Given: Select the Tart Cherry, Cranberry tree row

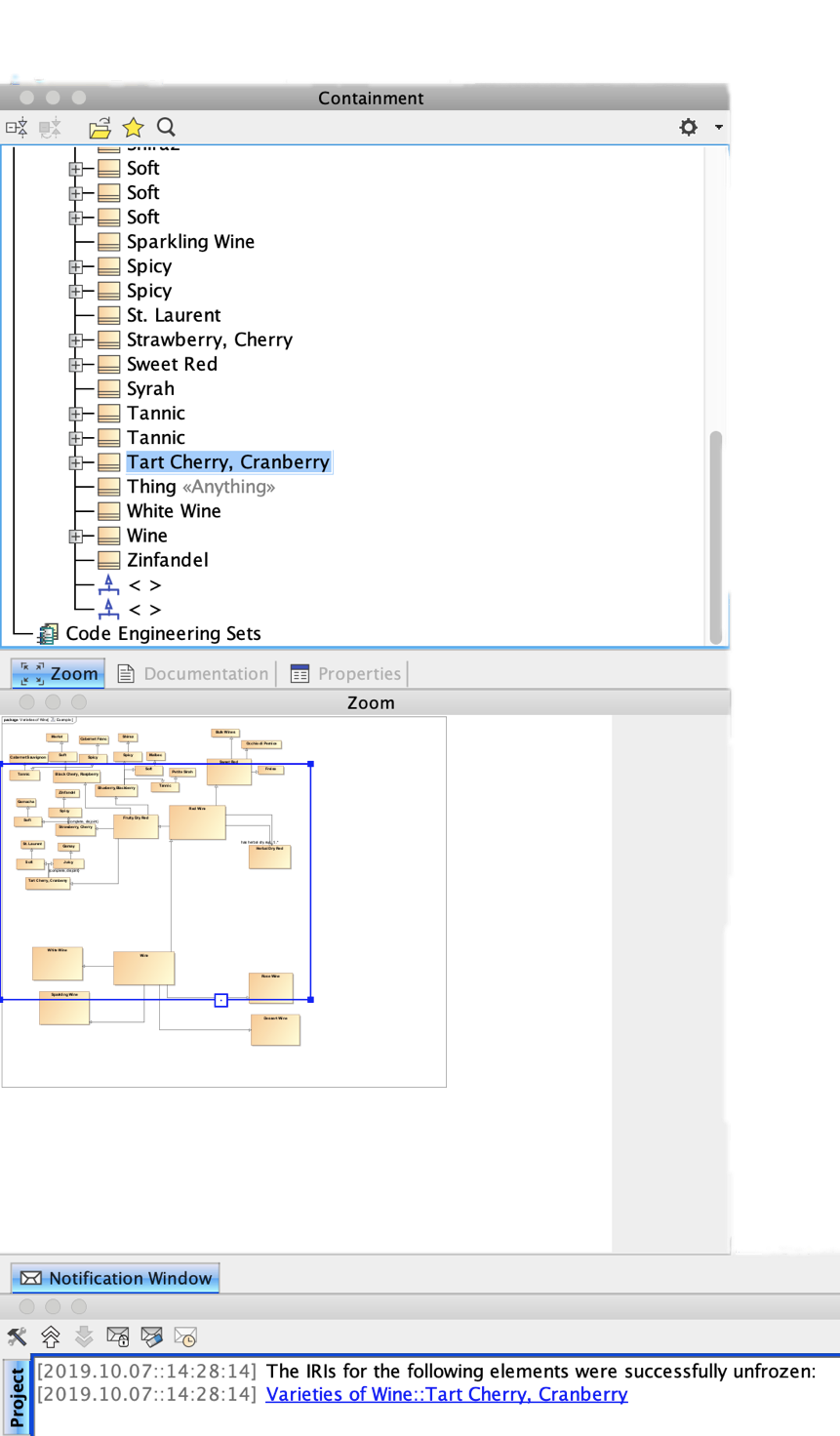Looking at the screenshot, I should [228, 462].
